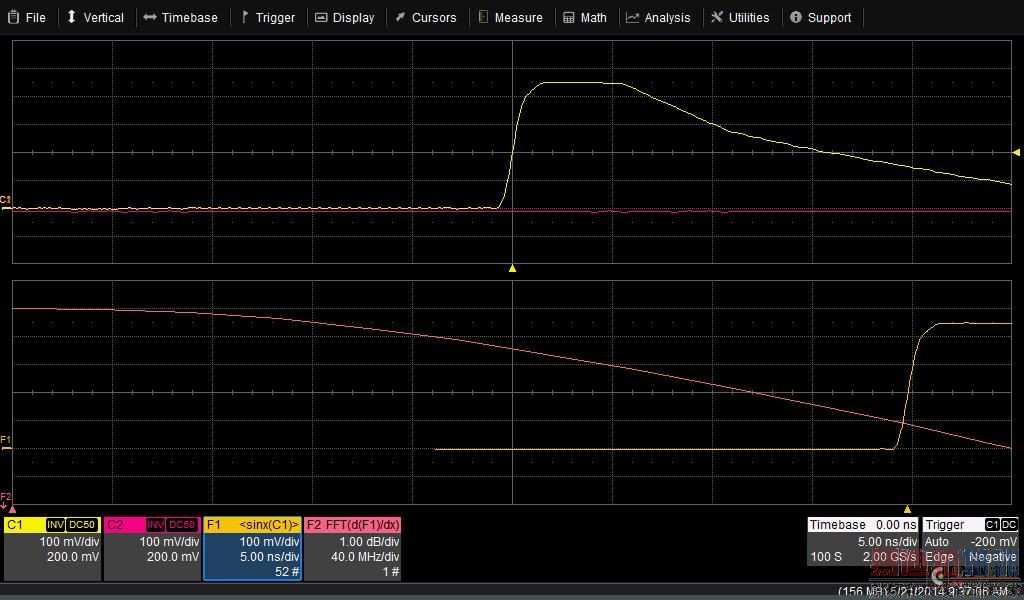Select the pink C2 channel descriptor header
This screenshot has width=1024, height=600.
point(152,525)
